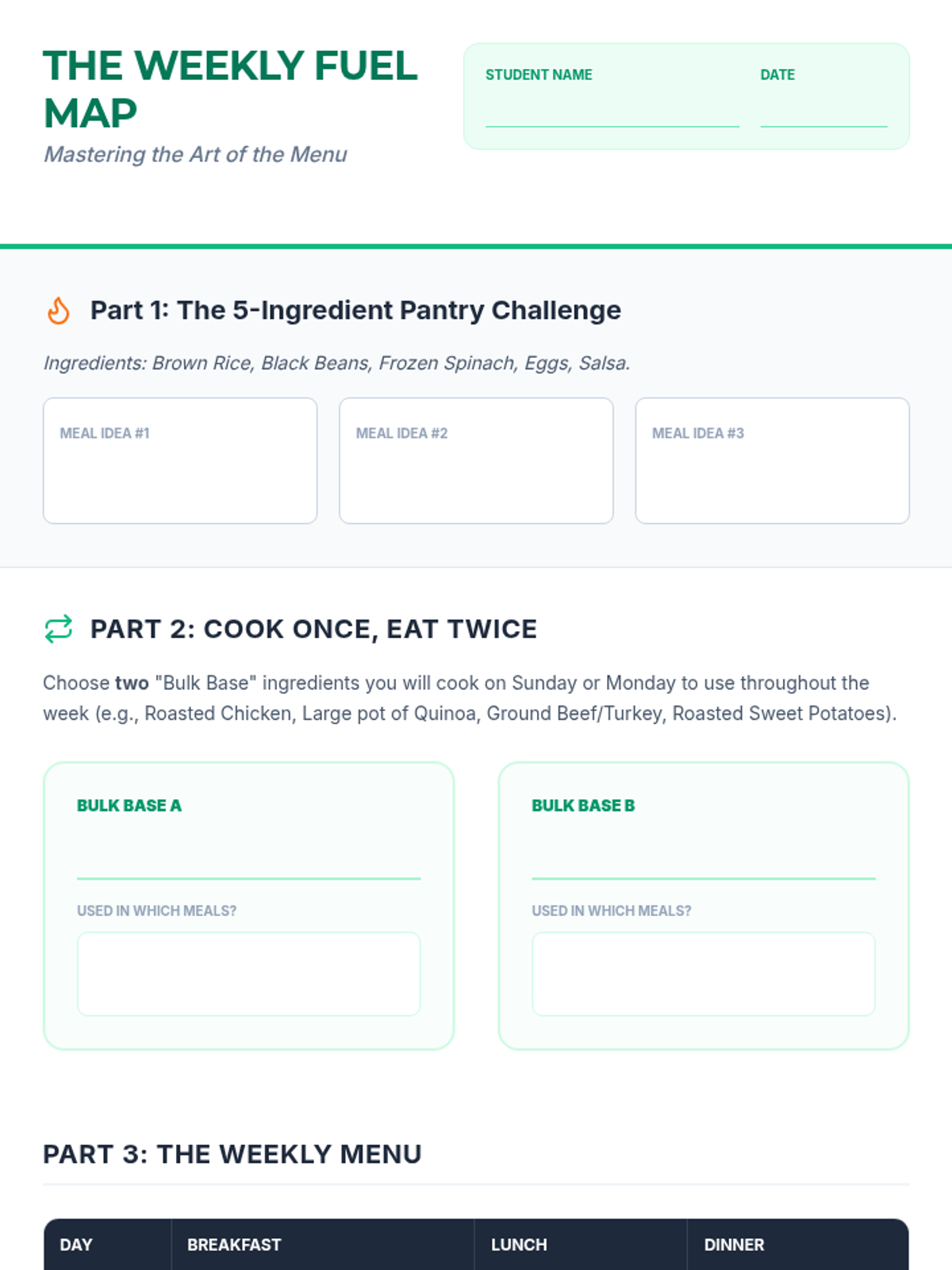Click the ingredients list text line

(337, 363)
